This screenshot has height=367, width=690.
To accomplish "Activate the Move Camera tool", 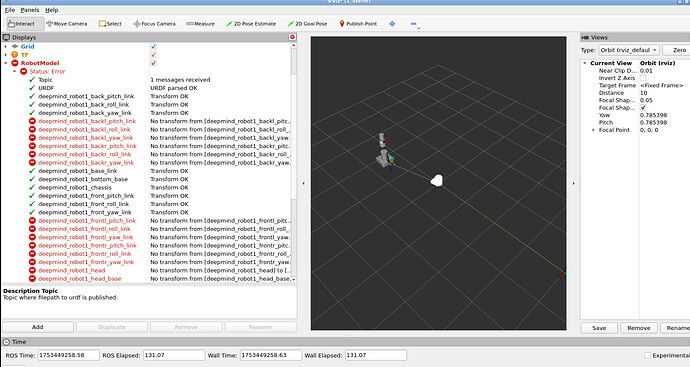I will [x=67, y=24].
